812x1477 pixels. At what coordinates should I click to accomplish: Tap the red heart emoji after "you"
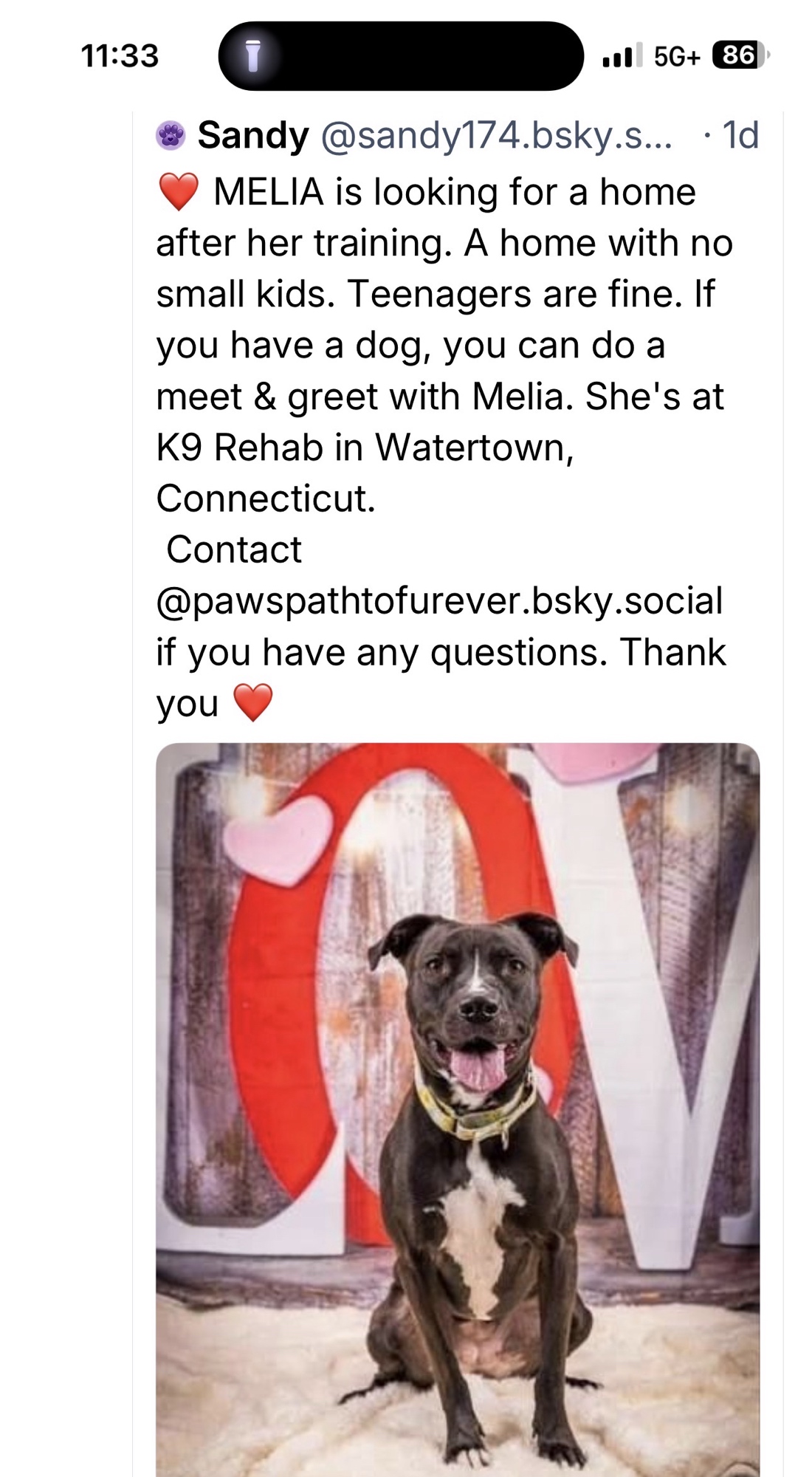pos(253,702)
